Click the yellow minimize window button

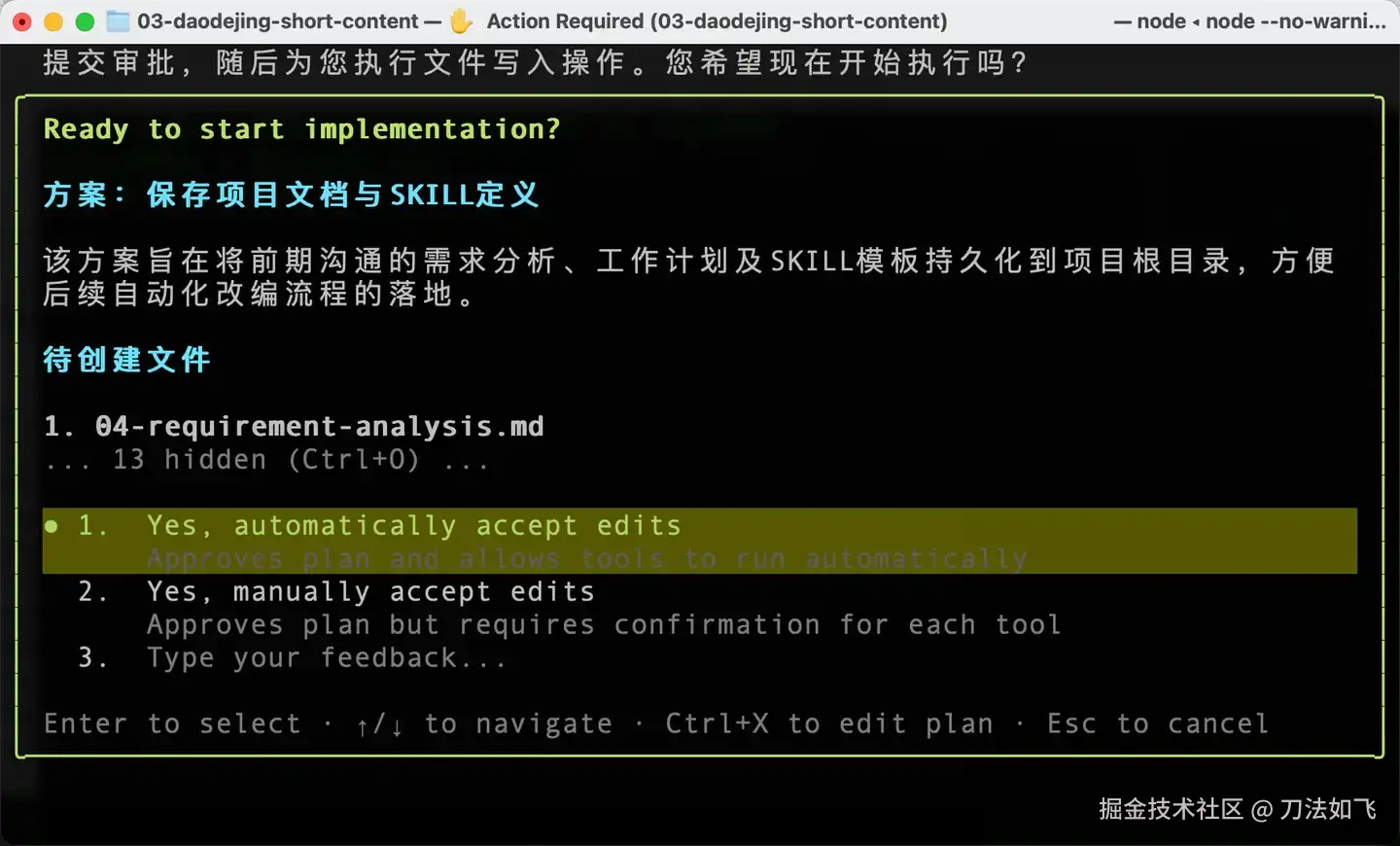(53, 20)
